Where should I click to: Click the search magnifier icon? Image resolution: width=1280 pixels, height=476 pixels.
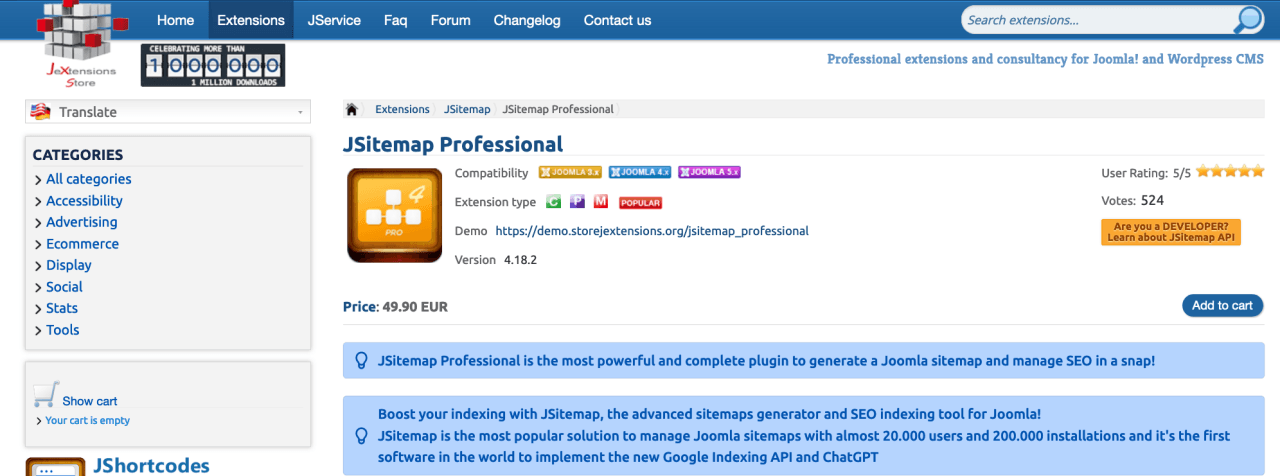click(1248, 20)
